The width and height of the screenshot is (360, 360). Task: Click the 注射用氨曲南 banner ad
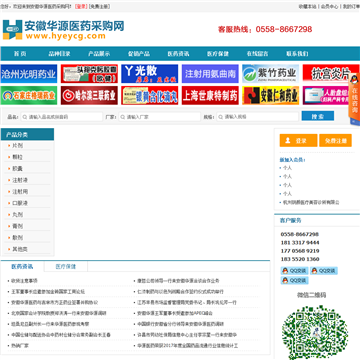pos(210,74)
